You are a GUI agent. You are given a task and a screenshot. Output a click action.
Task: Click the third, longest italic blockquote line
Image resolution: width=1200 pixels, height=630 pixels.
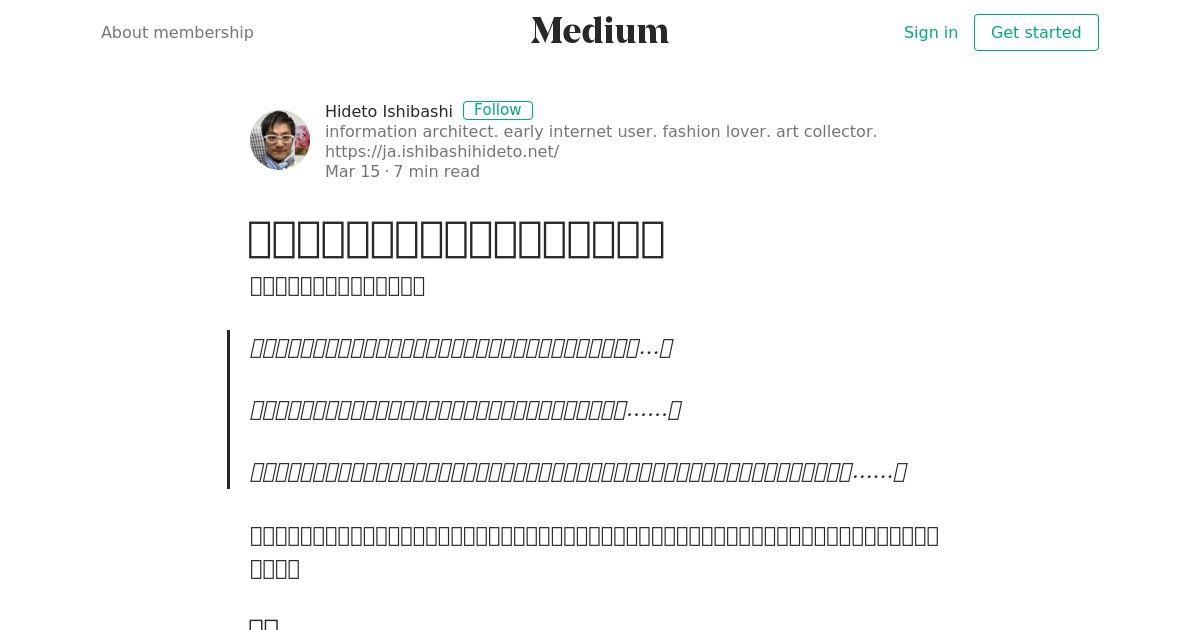pos(578,472)
